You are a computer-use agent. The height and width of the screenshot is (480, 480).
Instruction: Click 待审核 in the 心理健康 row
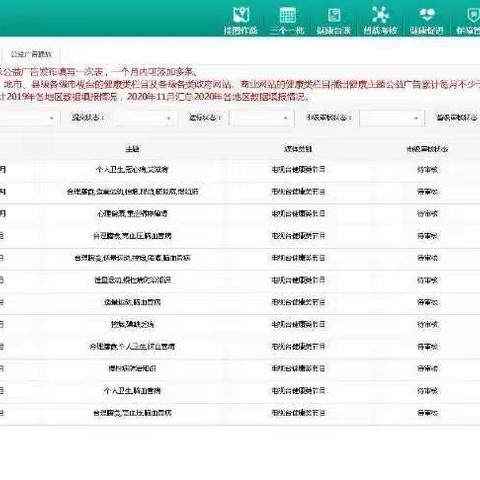(427, 214)
